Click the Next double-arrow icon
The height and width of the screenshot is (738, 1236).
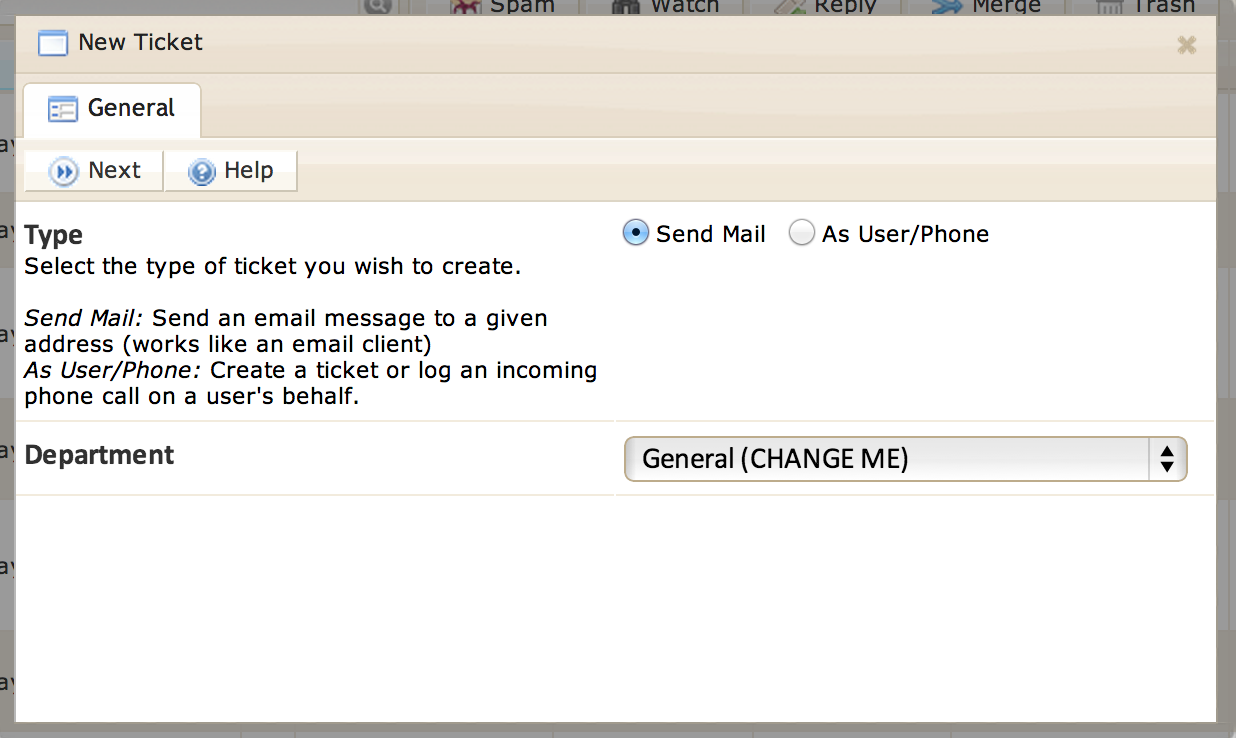pos(64,172)
